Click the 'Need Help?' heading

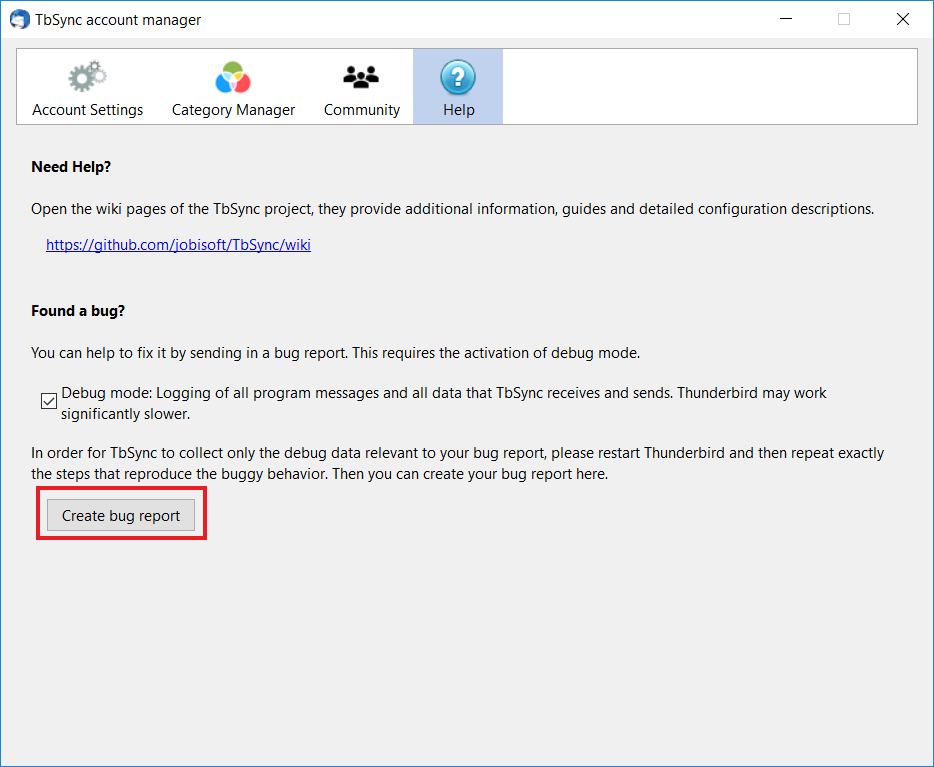71,167
